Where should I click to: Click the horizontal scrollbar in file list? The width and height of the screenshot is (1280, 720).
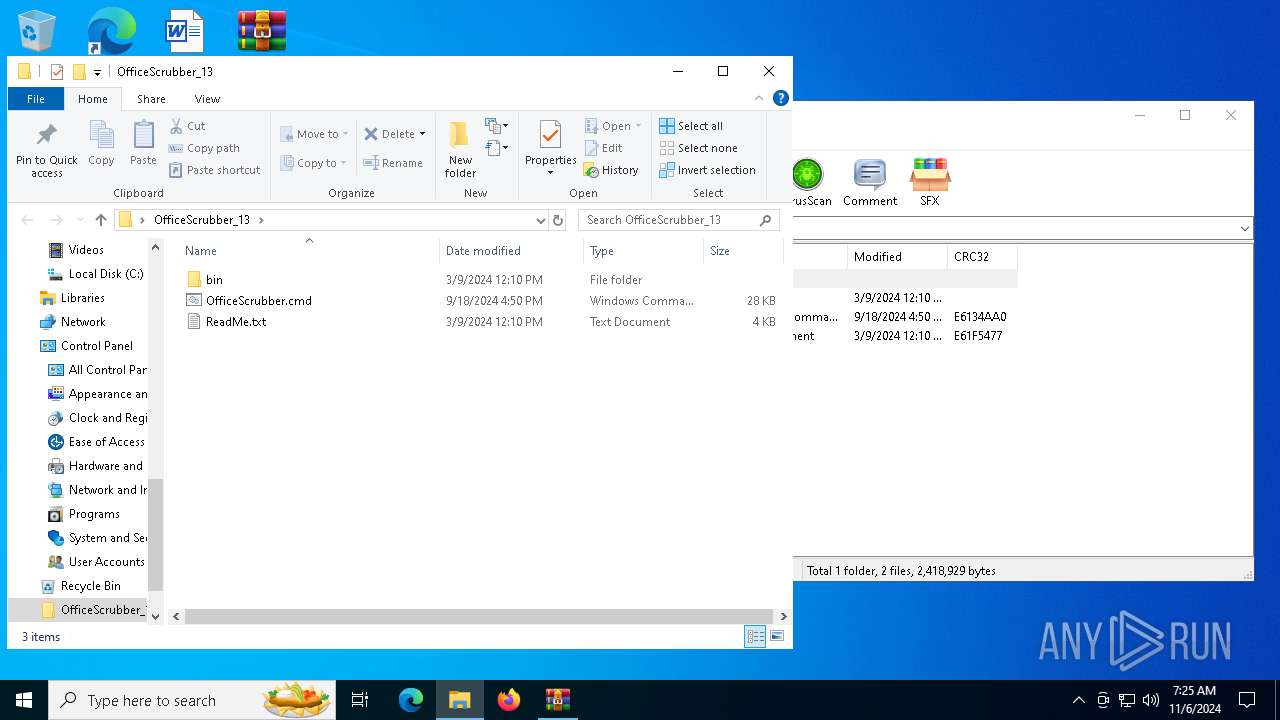478,617
